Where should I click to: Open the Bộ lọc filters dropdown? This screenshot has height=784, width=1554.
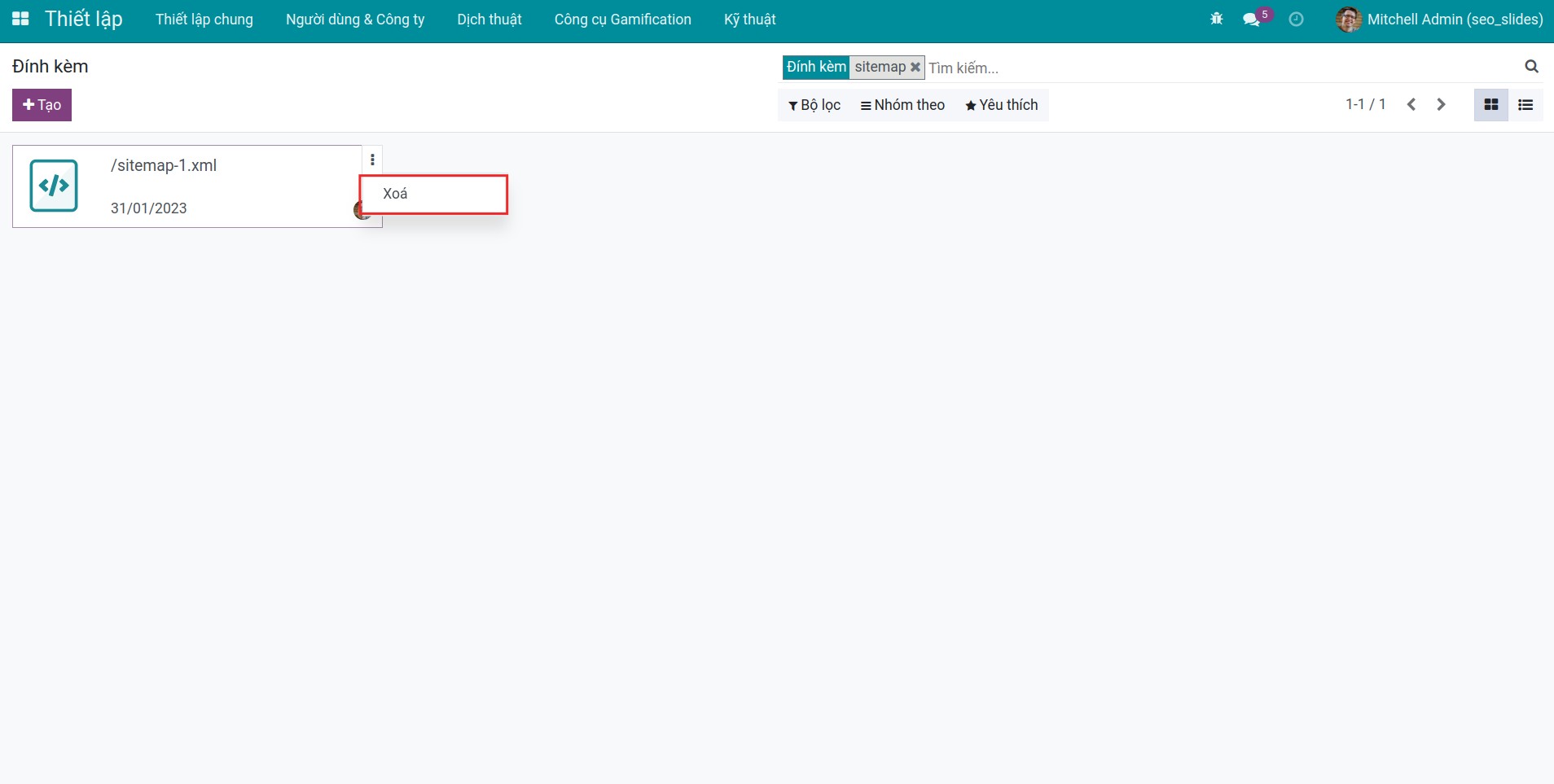[814, 104]
